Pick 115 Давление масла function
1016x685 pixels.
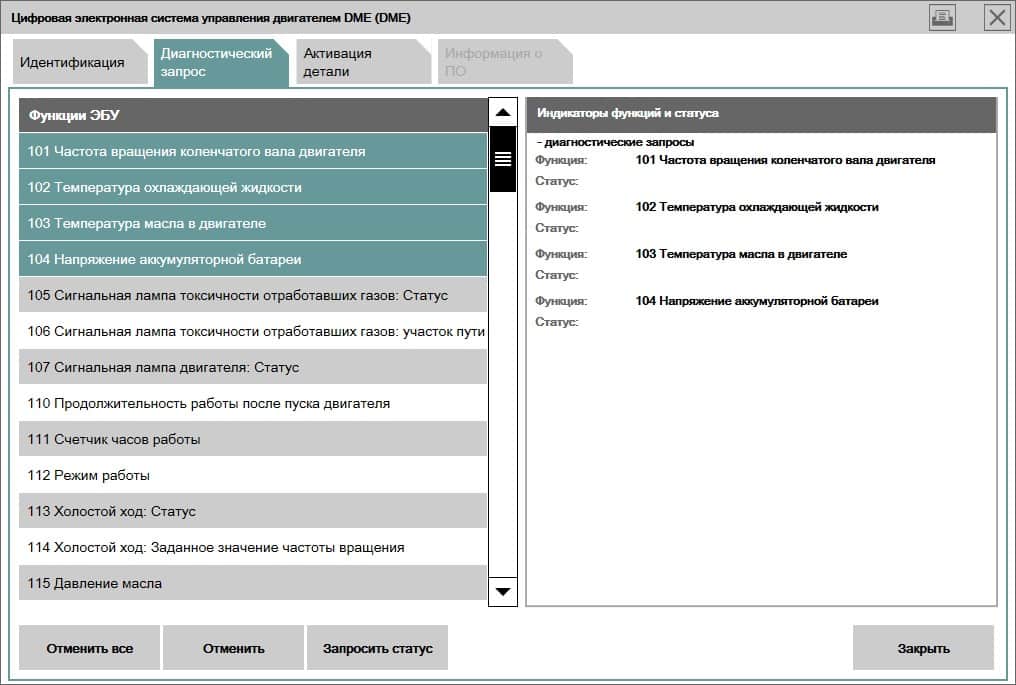[x=253, y=583]
